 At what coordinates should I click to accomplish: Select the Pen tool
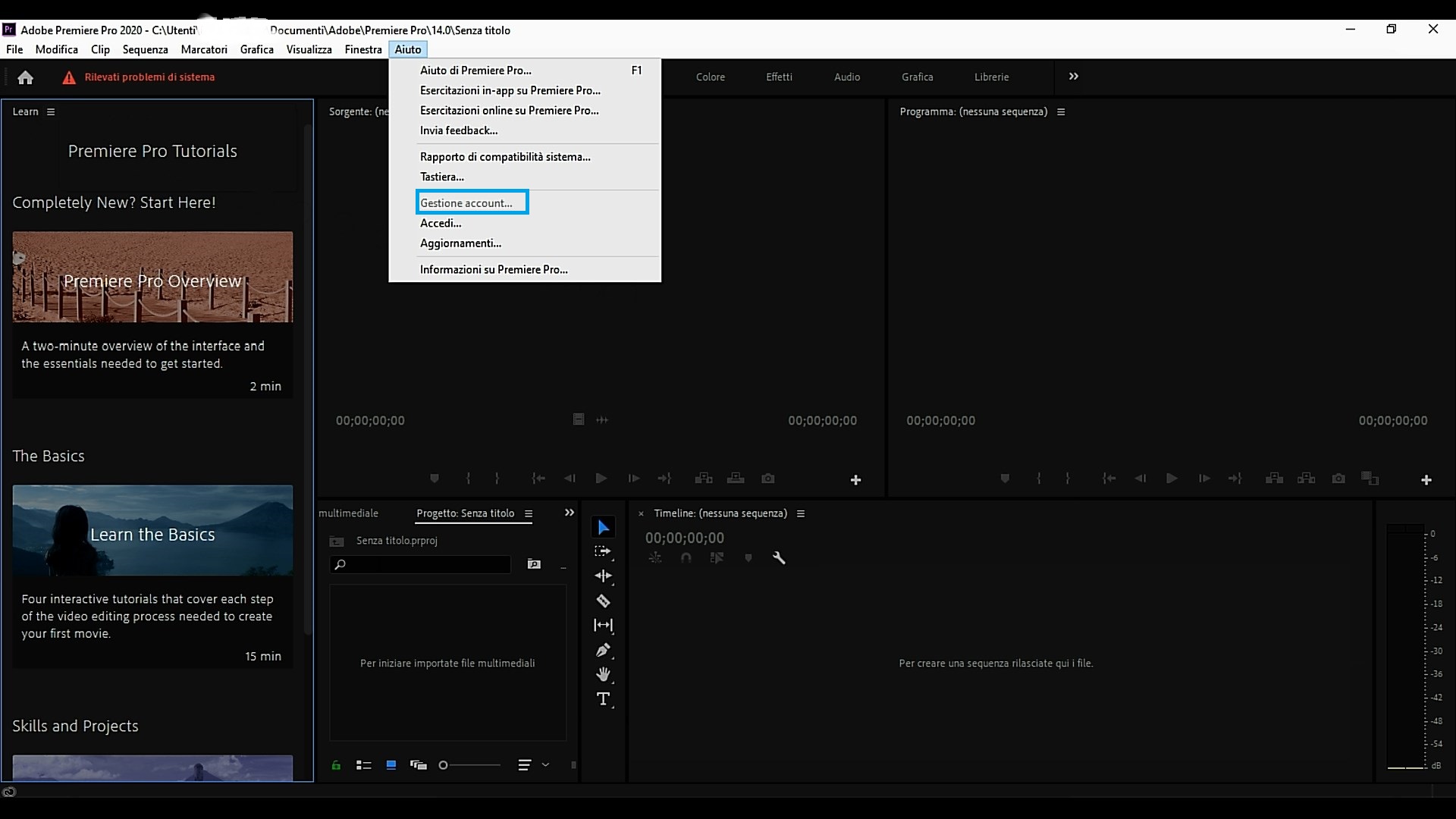coord(603,650)
